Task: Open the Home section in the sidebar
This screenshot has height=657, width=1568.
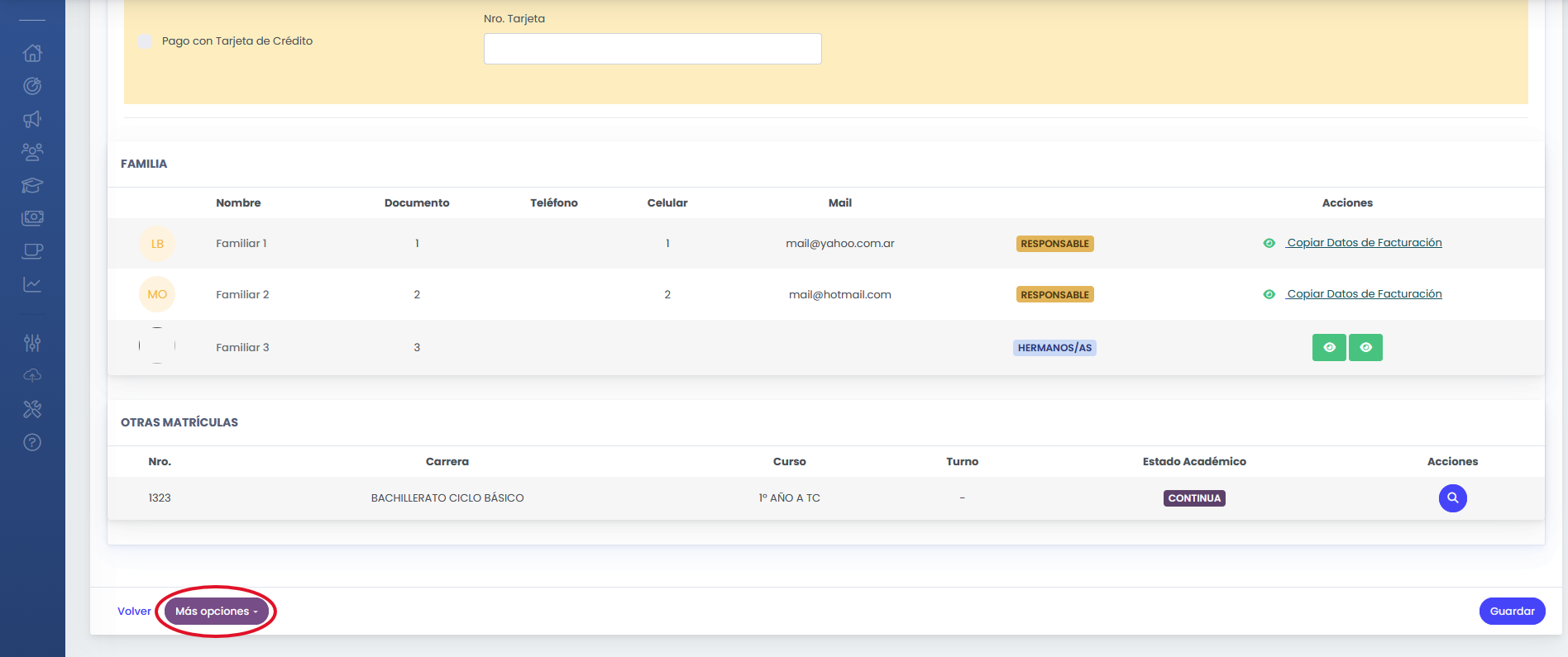Action: (32, 53)
